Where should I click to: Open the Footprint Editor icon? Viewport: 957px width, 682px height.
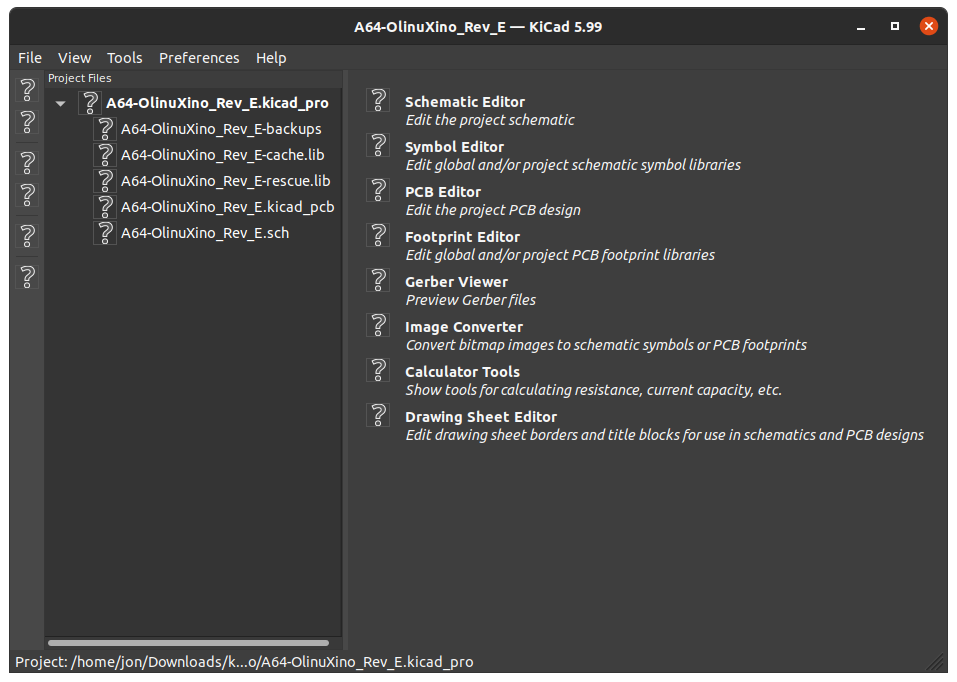379,235
